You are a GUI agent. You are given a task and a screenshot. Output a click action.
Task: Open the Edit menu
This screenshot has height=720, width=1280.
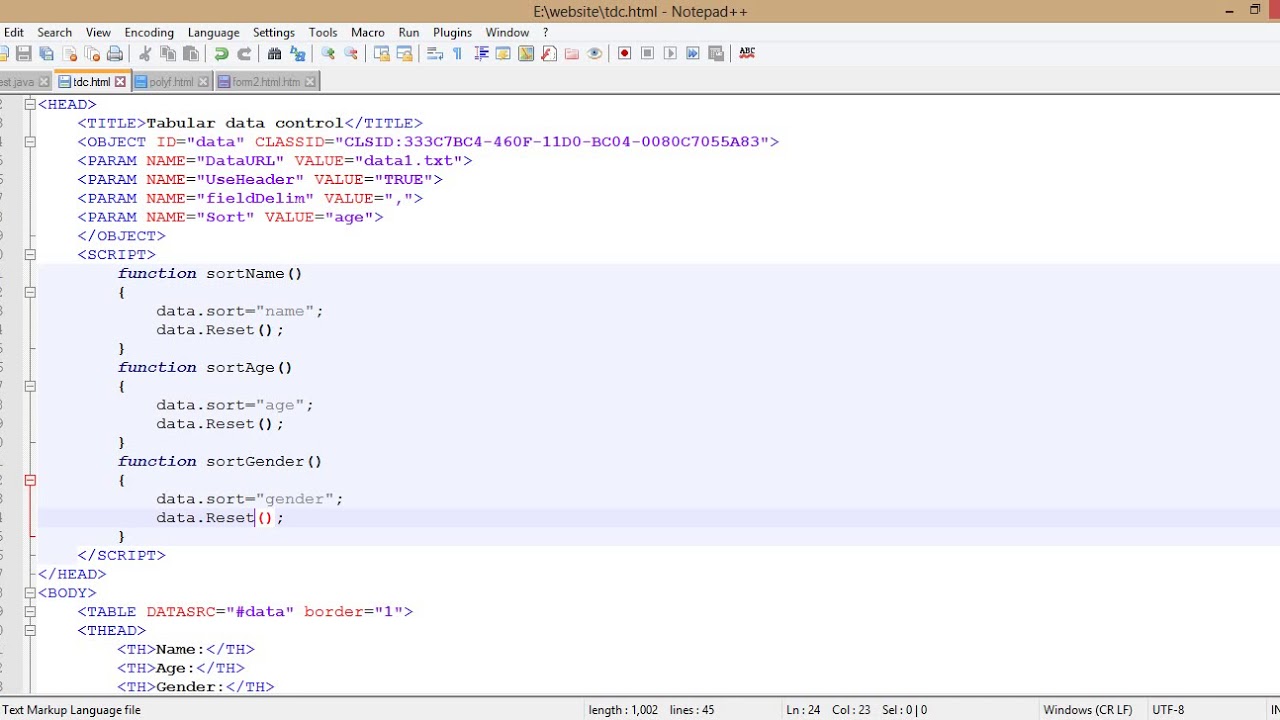13,32
